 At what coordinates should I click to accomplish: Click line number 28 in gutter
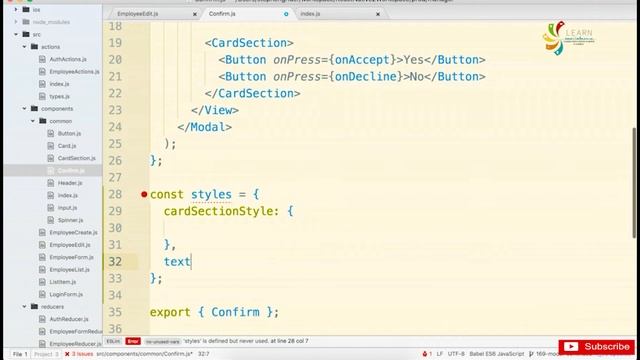115,194
